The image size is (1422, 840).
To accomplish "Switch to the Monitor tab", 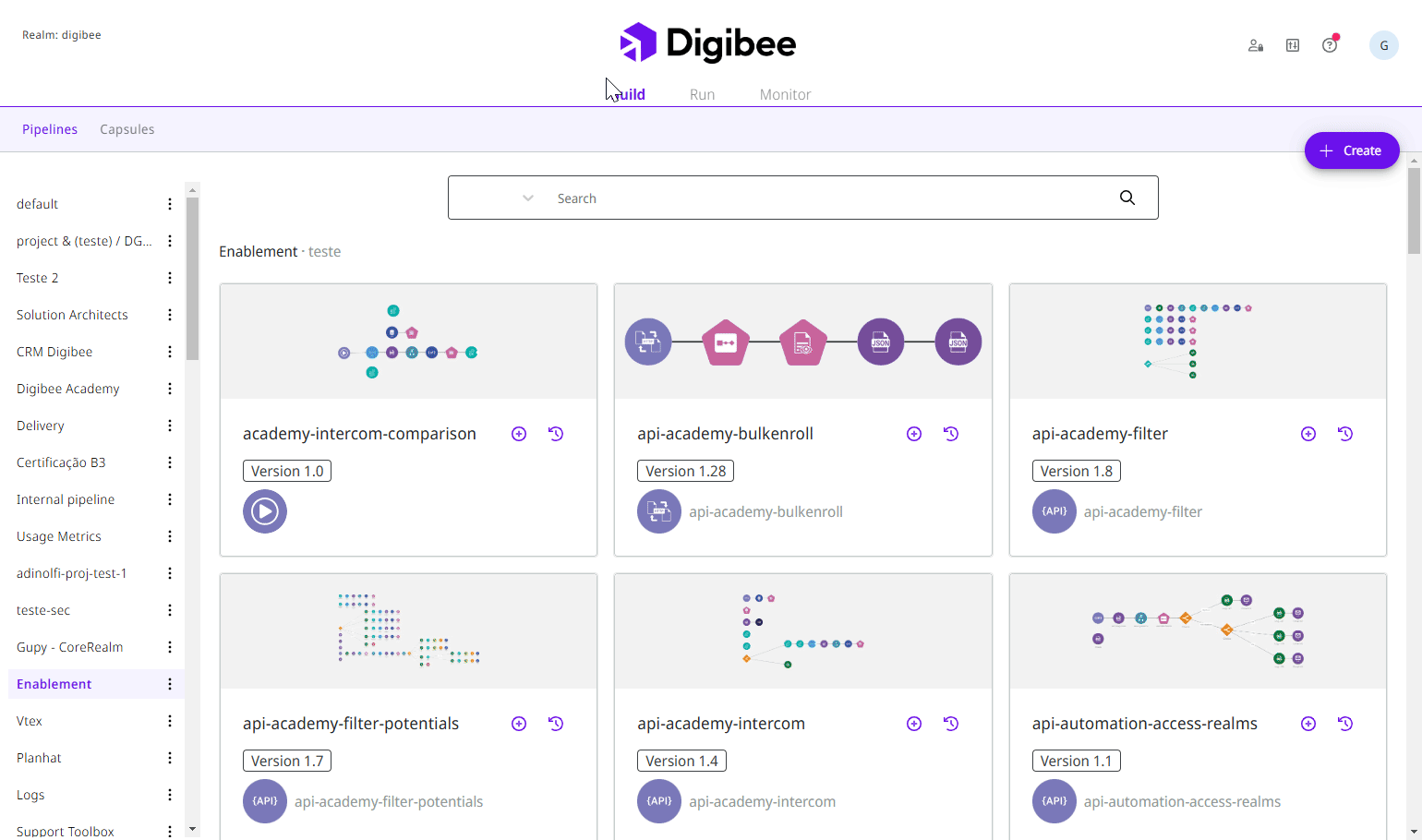I will click(x=785, y=94).
